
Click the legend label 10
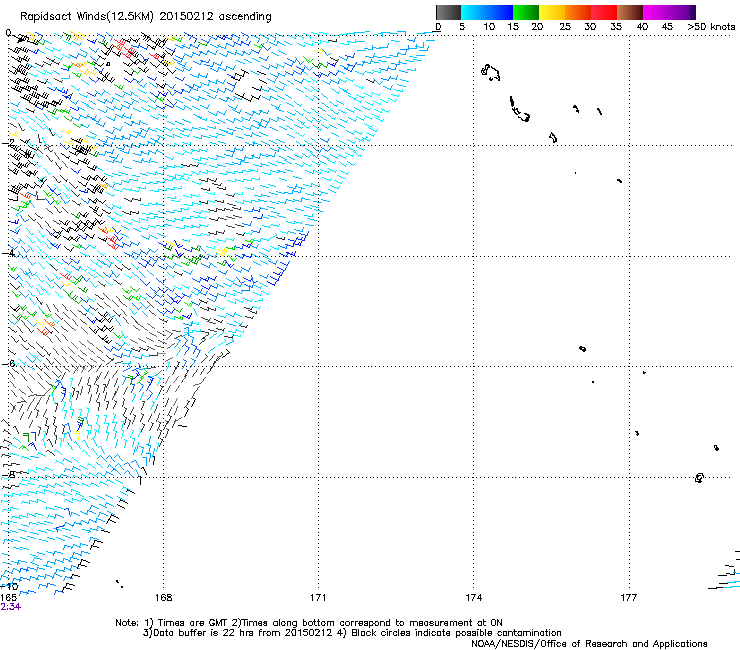(489, 27)
